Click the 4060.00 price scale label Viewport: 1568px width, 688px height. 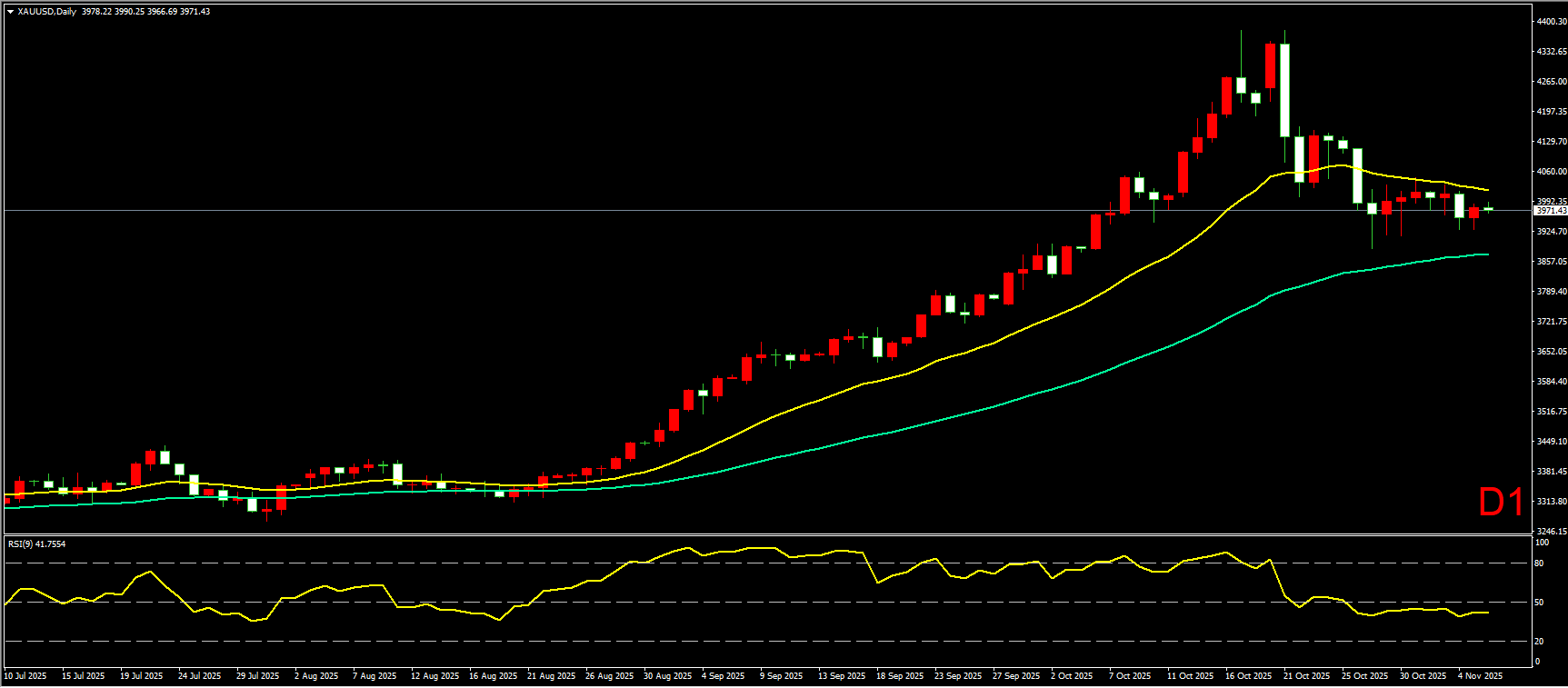point(1551,171)
